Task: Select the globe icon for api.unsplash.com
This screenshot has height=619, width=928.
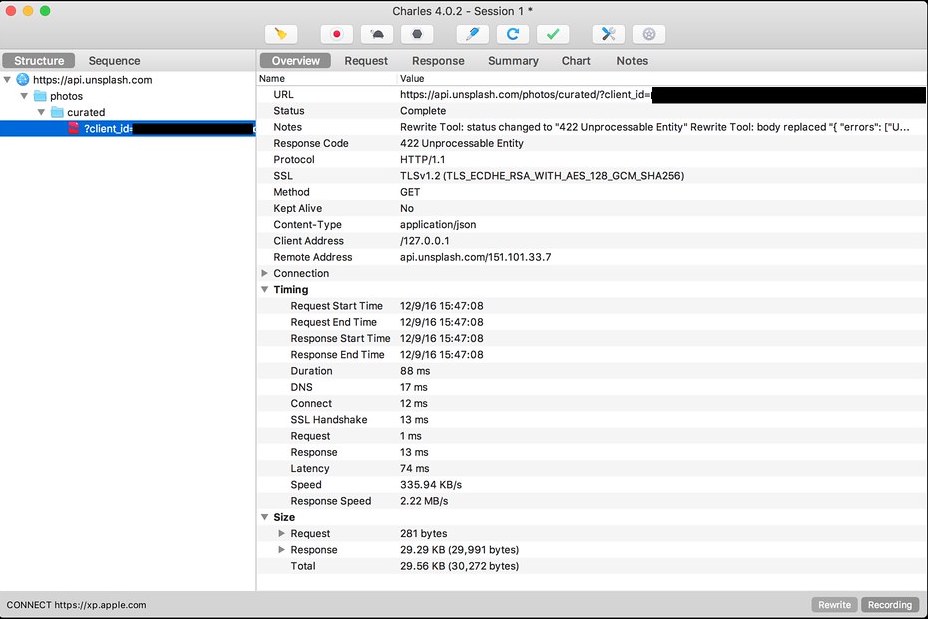Action: 22,79
